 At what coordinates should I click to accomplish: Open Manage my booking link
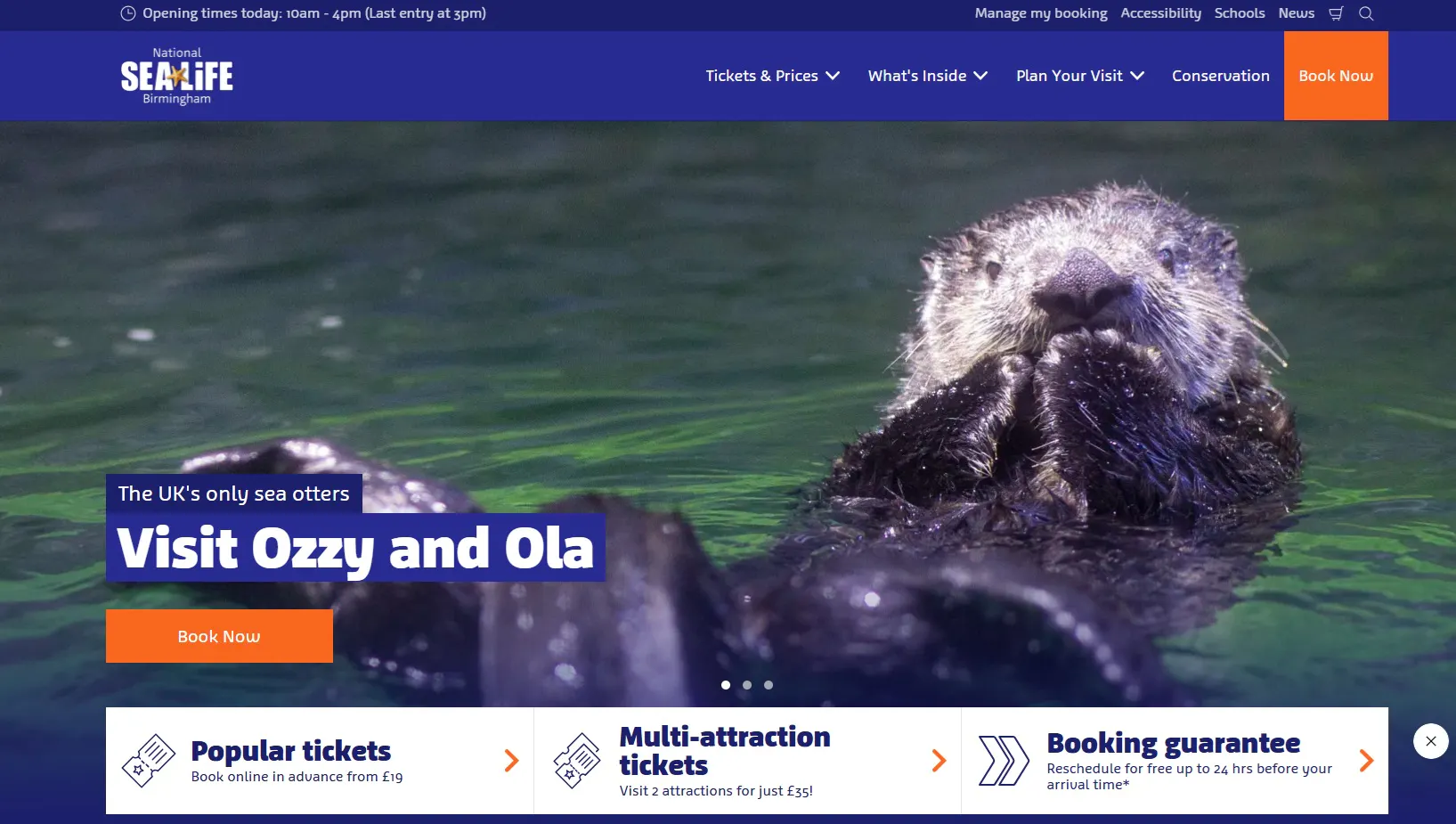tap(1041, 13)
